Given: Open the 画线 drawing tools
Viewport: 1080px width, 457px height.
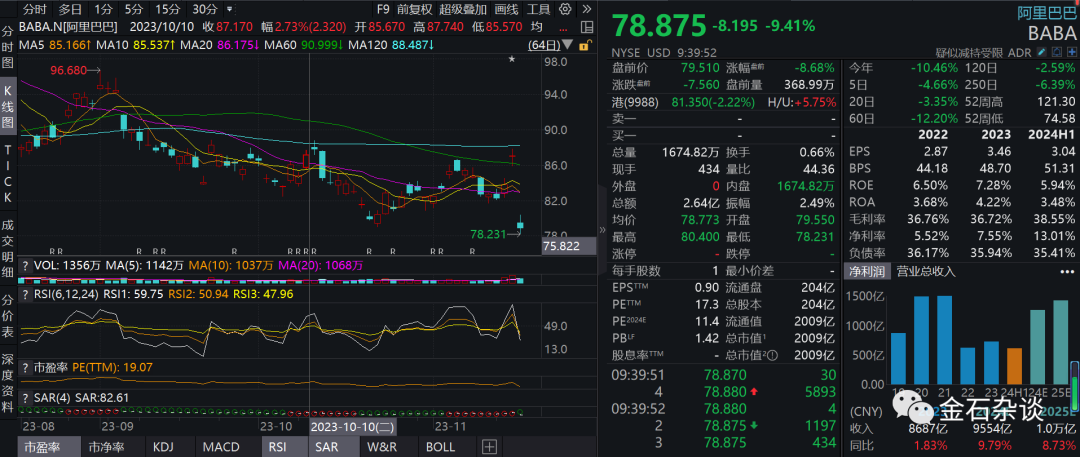Looking at the screenshot, I should [x=506, y=10].
